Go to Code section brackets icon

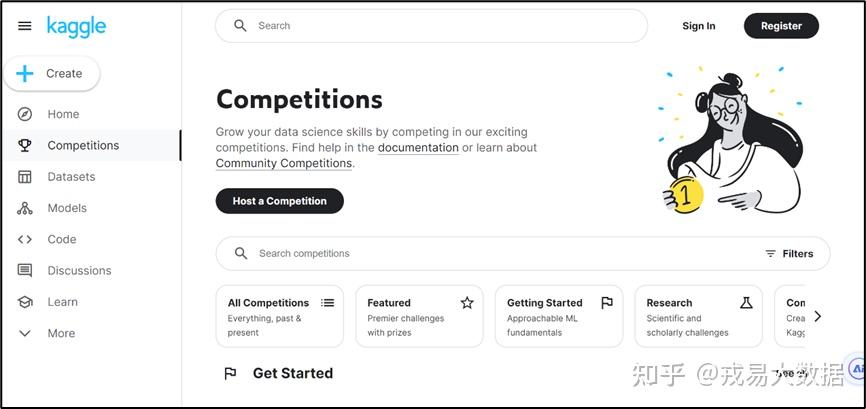[x=25, y=240]
